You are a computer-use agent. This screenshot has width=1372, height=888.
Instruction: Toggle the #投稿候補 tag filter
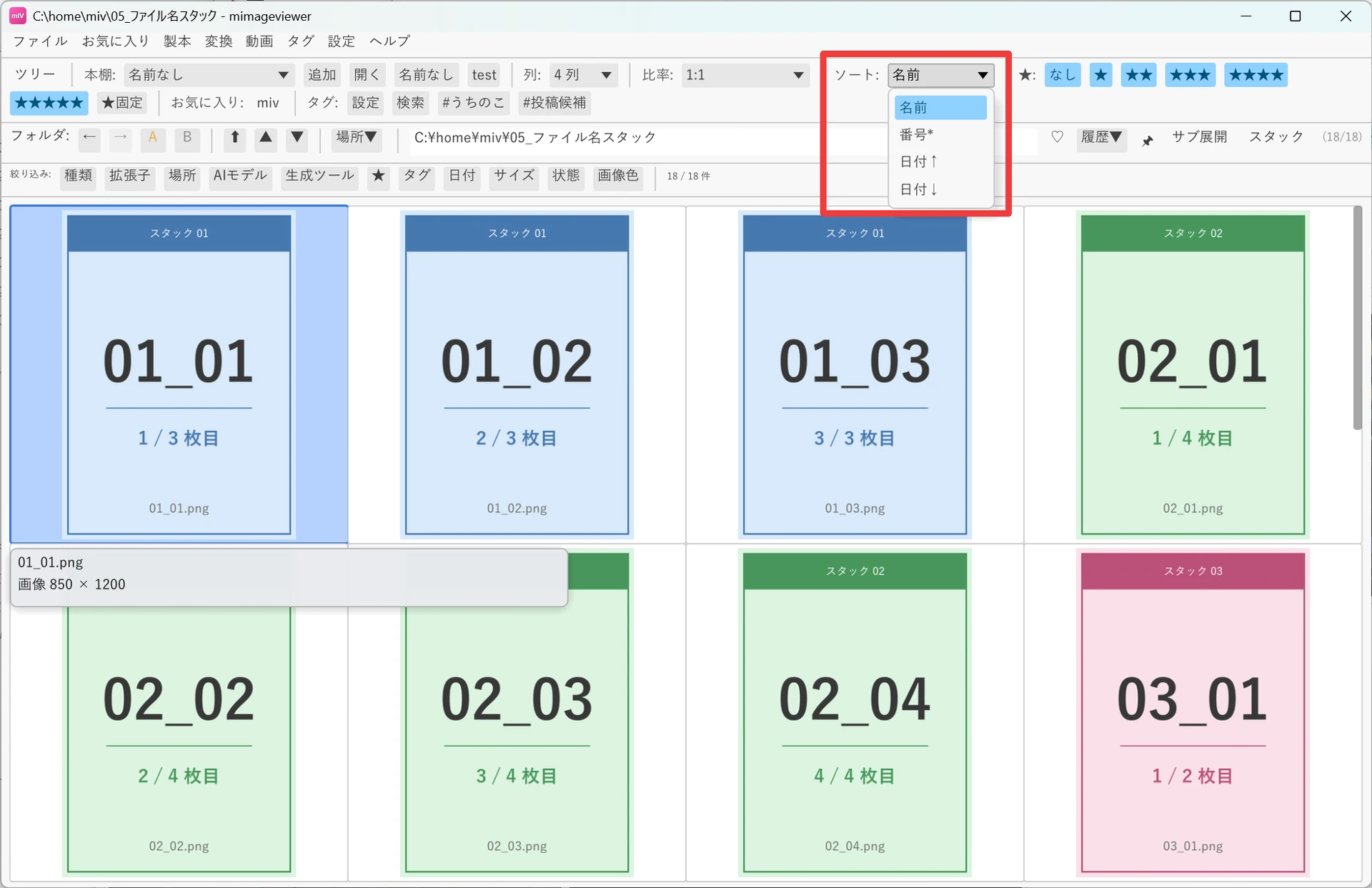click(x=555, y=103)
